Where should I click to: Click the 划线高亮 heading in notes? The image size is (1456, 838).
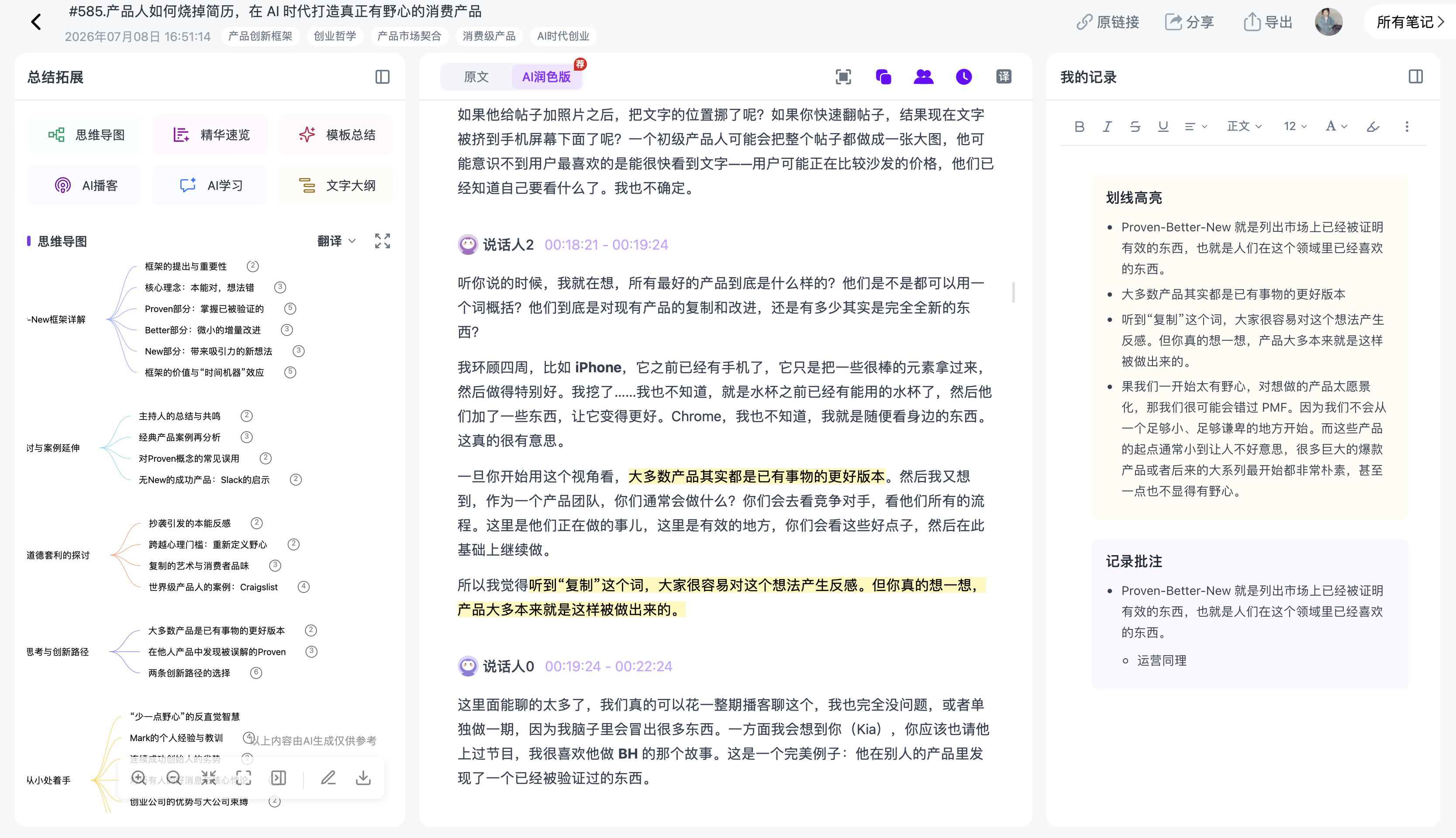tap(1134, 198)
